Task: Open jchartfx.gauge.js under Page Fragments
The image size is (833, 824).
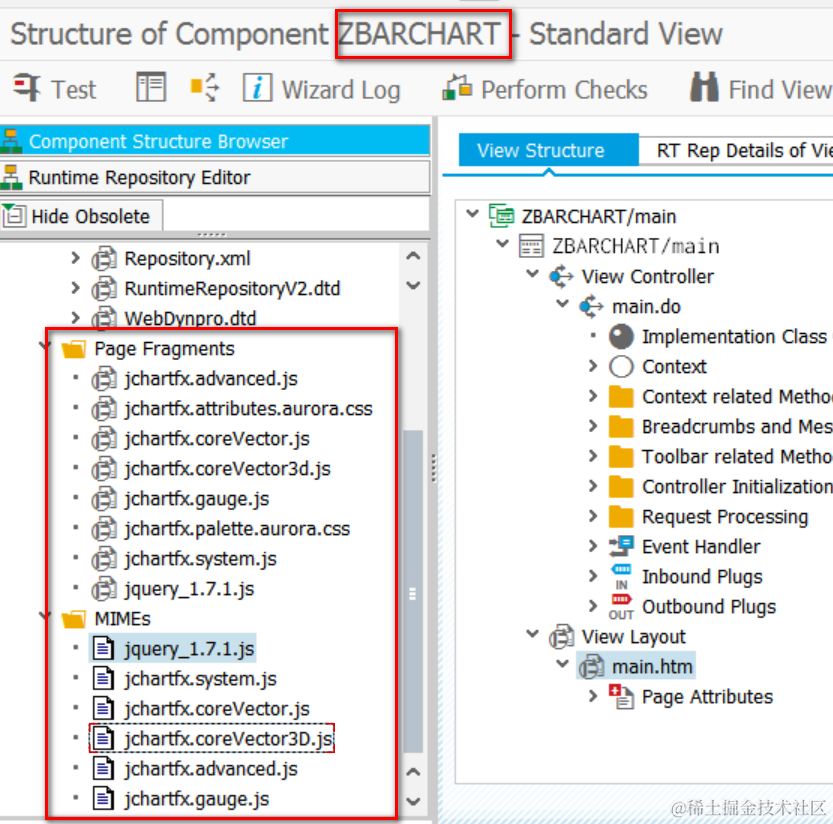Action: [x=196, y=499]
